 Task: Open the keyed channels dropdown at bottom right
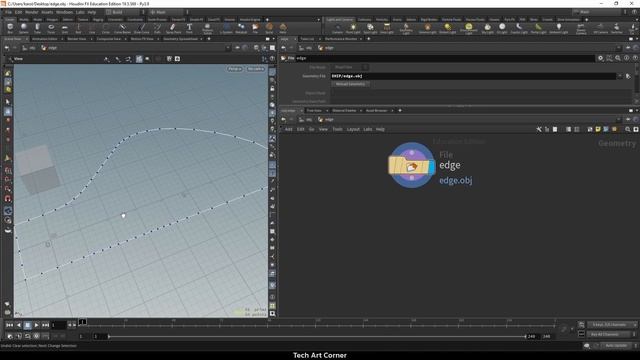(x=611, y=325)
